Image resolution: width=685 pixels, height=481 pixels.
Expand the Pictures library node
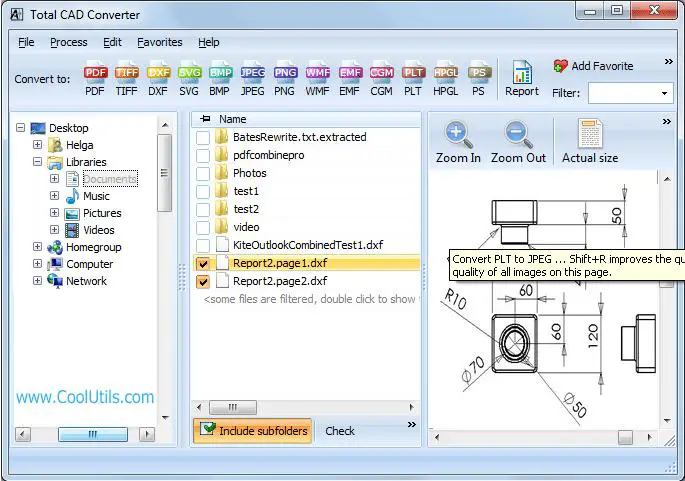pos(54,213)
